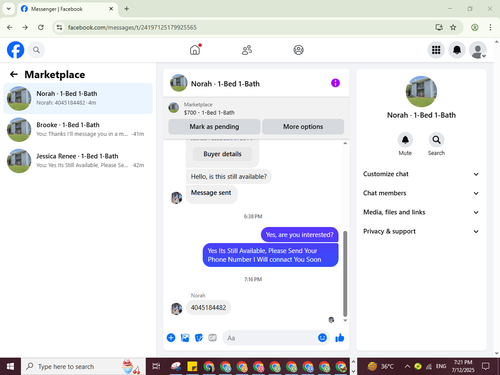This screenshot has height=375, width=500.
Task: Click More options button
Action: pos(303,127)
